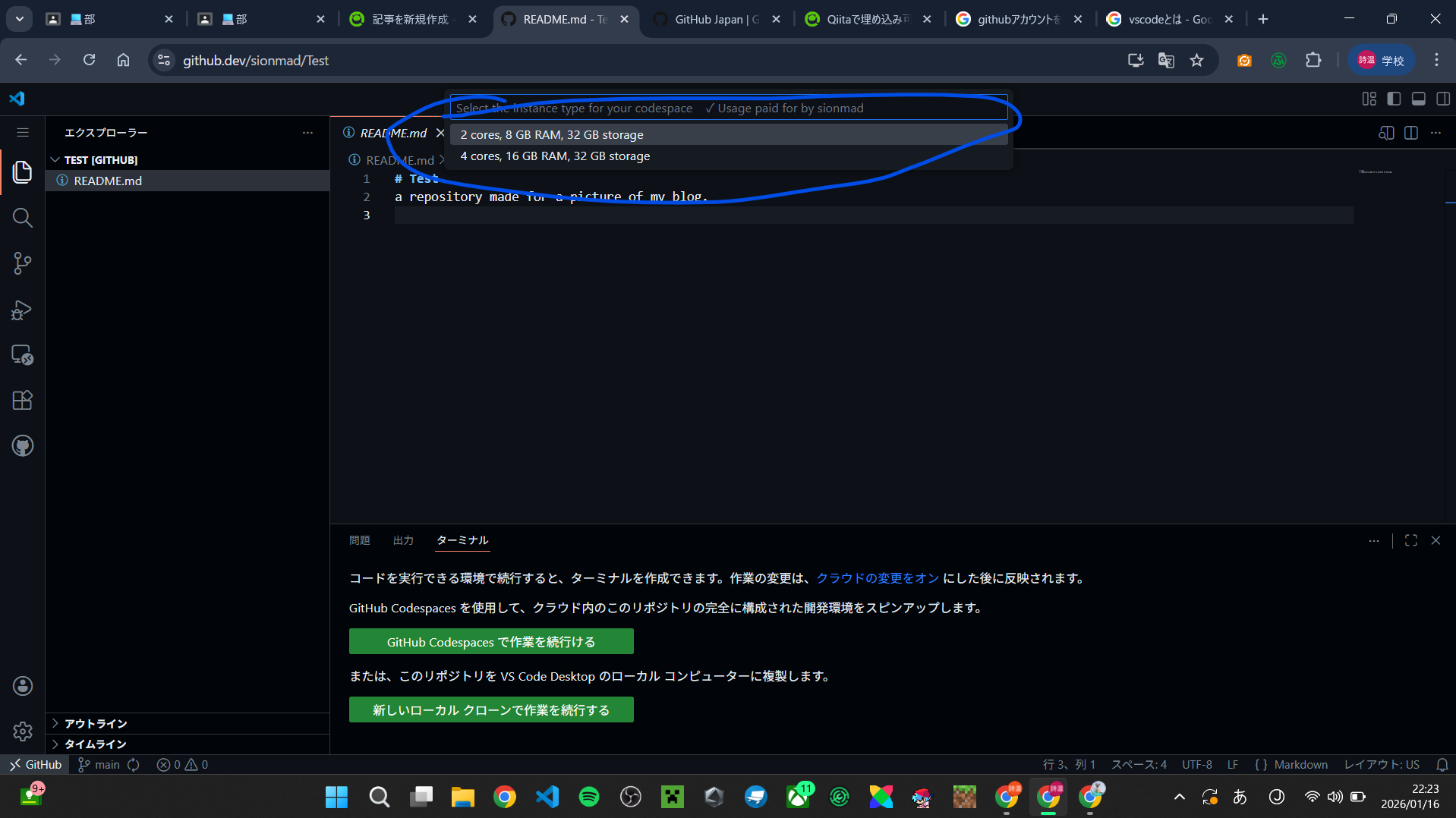
Task: Select the Run and Debug icon
Action: pos(22,310)
